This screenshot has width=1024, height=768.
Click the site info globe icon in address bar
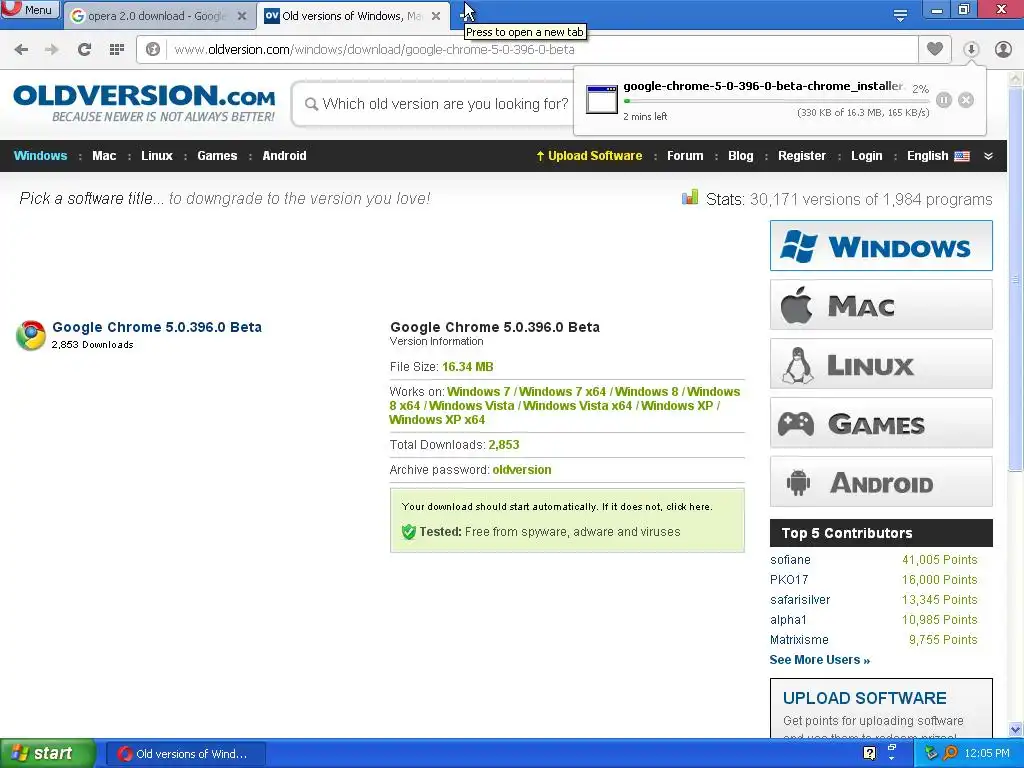[153, 50]
